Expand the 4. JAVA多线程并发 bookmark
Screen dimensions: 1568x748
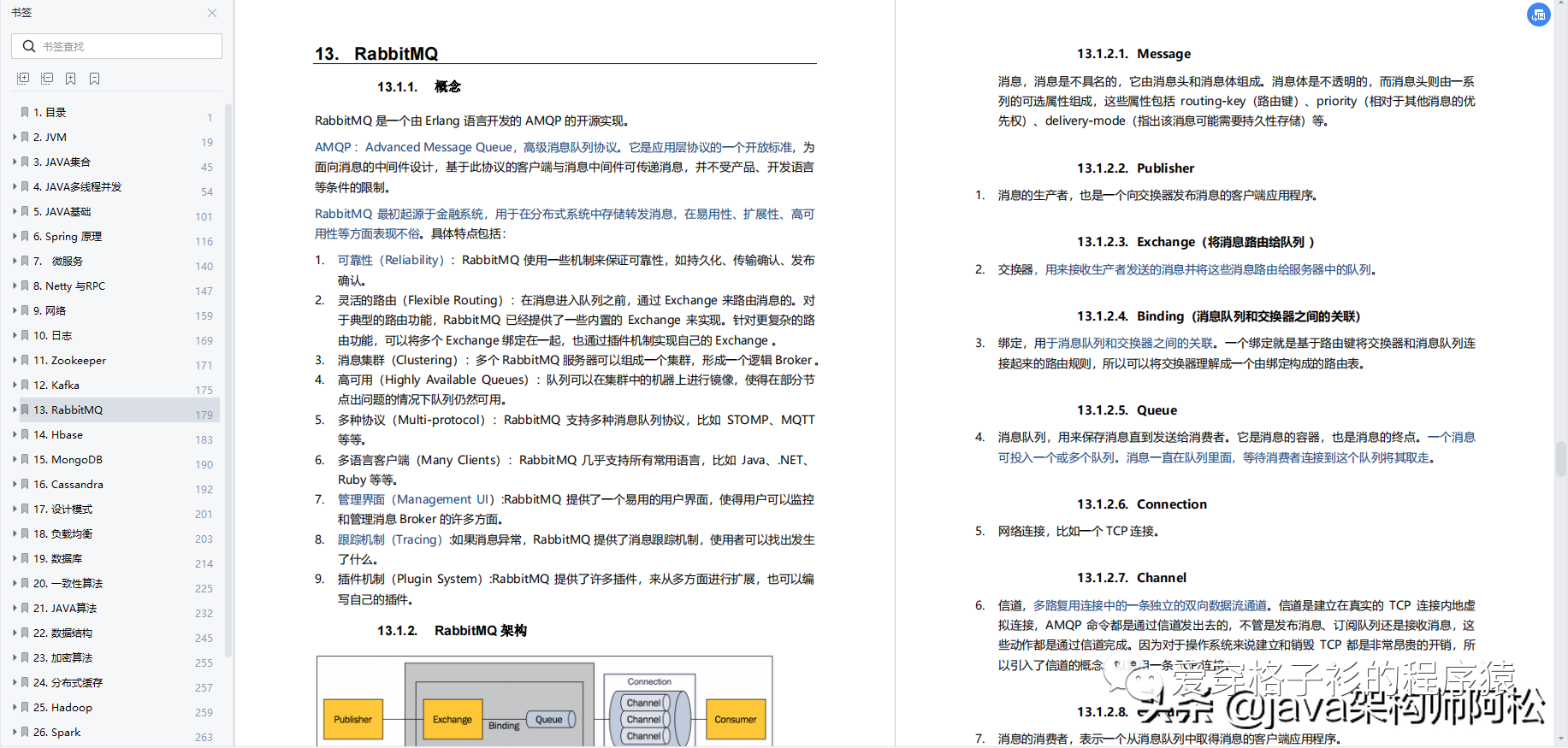tap(15, 186)
